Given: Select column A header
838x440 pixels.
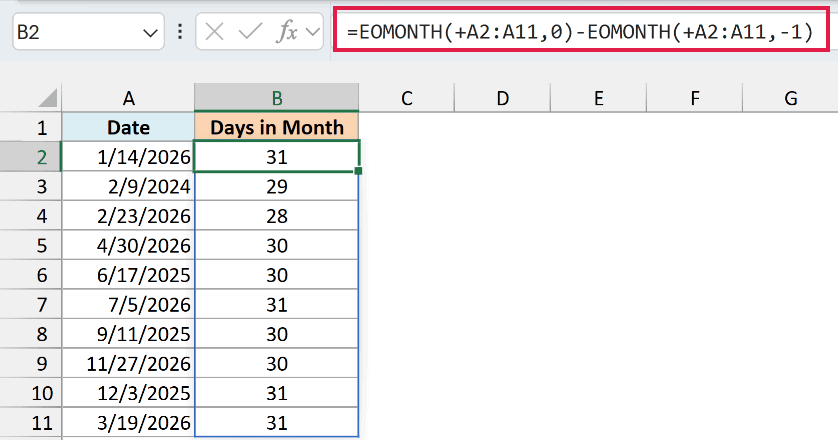Looking at the screenshot, I should coord(128,98).
